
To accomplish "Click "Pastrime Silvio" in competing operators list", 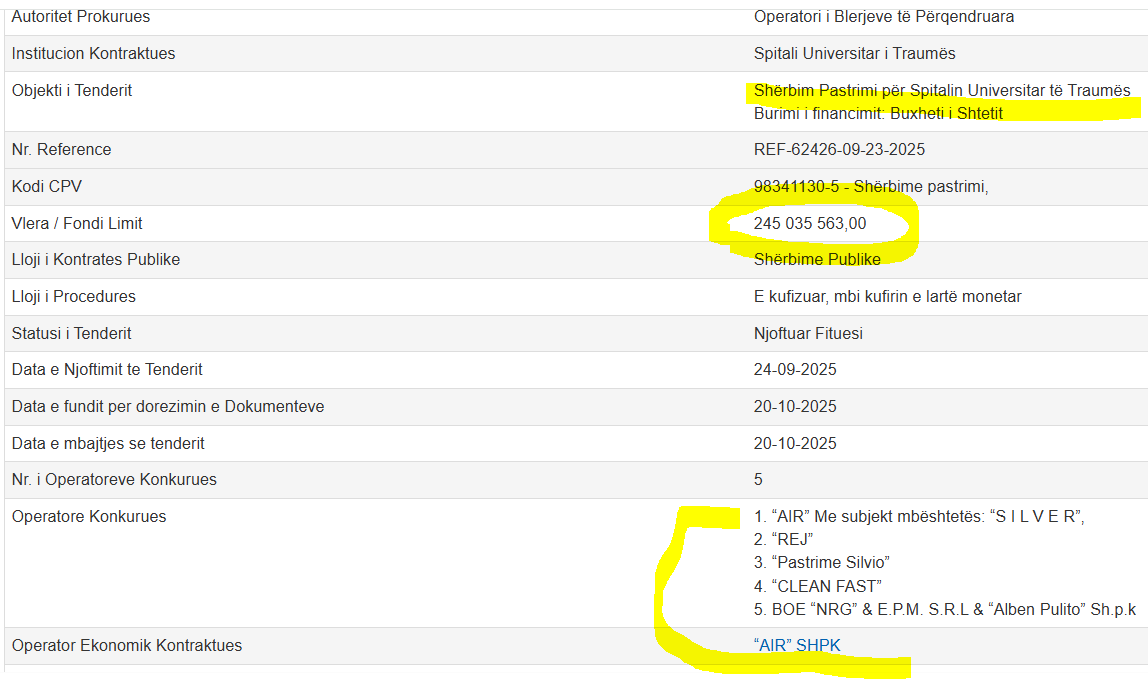I will (x=821, y=563).
